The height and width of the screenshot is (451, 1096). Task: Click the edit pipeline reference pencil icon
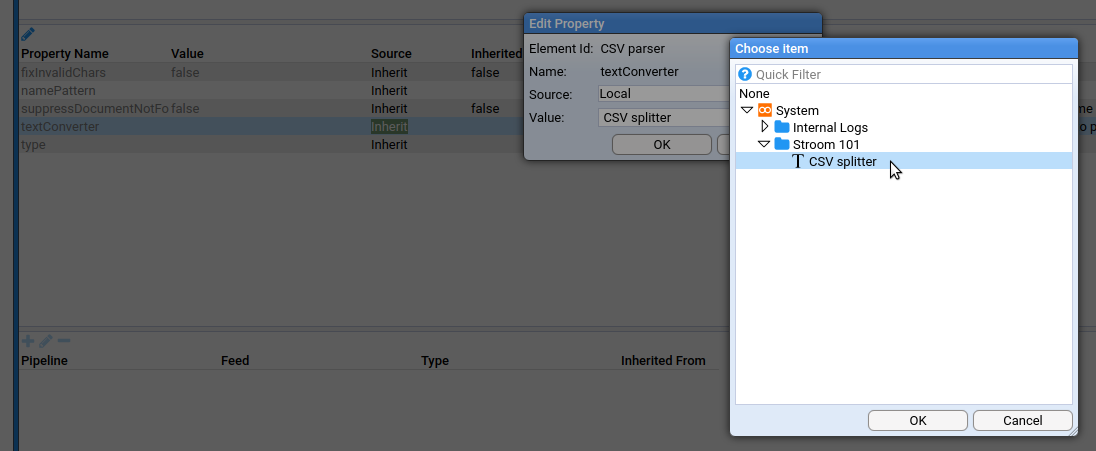point(45,341)
